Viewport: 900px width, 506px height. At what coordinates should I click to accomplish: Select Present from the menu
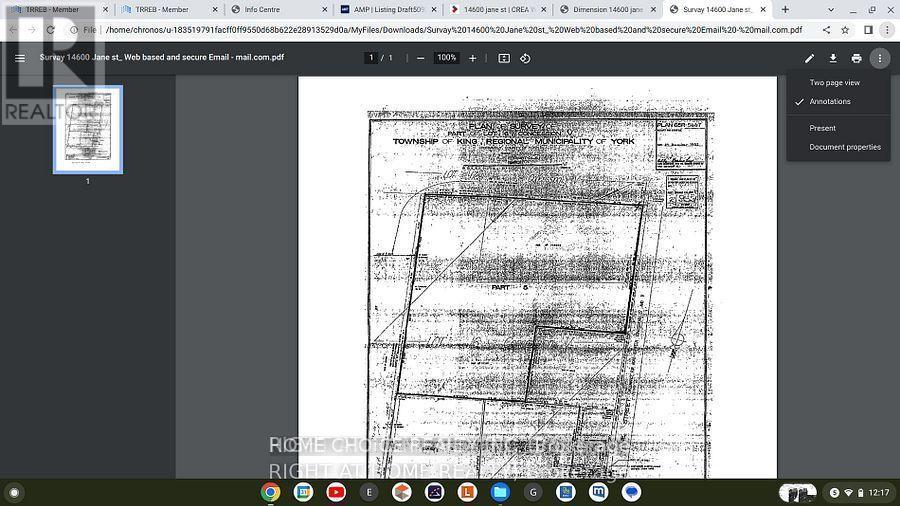click(823, 128)
